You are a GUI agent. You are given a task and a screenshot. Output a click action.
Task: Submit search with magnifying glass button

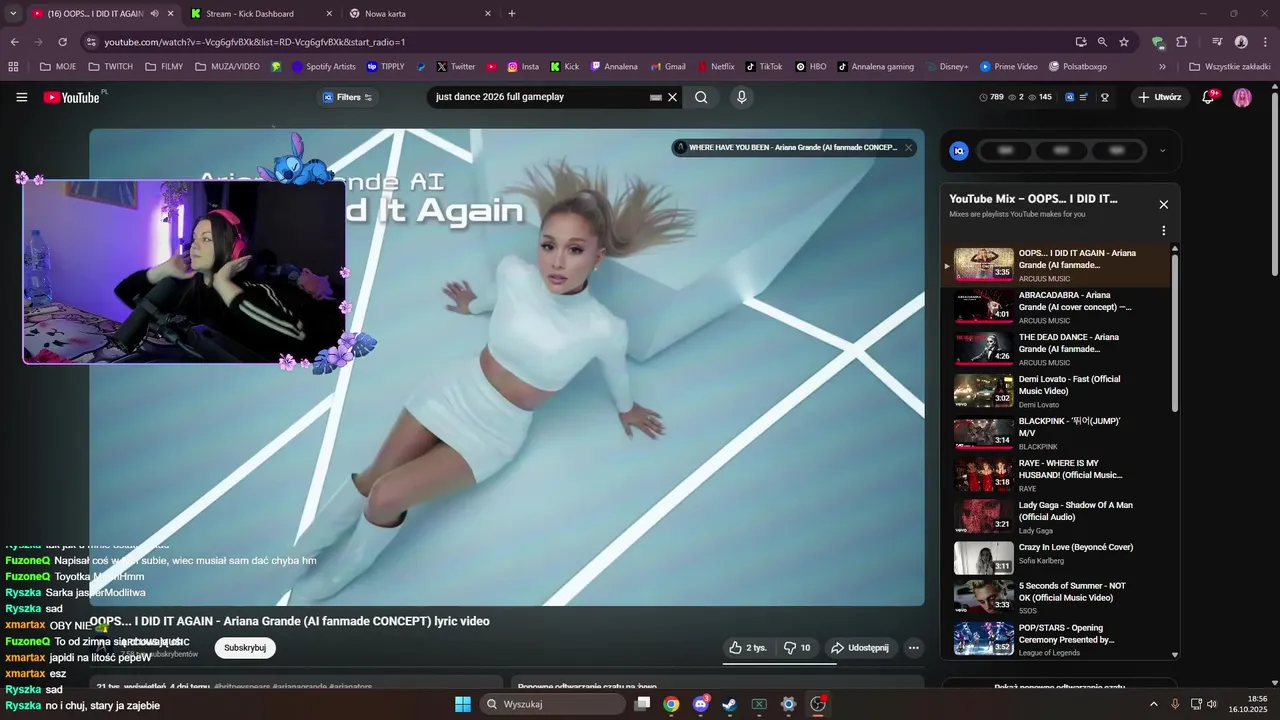(701, 97)
